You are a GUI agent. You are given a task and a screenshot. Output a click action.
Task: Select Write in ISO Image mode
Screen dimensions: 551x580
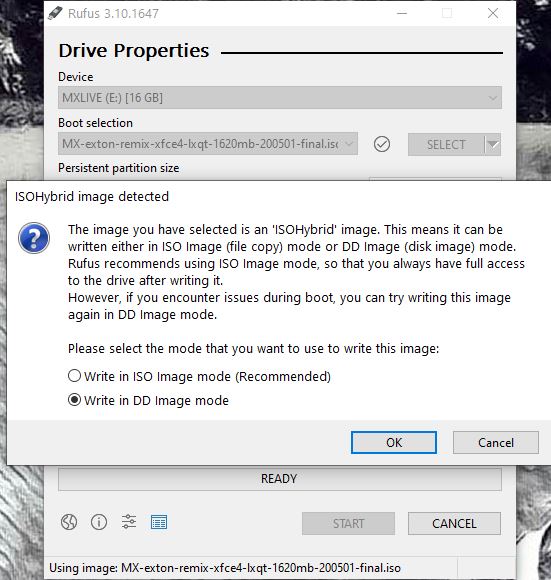(200, 376)
